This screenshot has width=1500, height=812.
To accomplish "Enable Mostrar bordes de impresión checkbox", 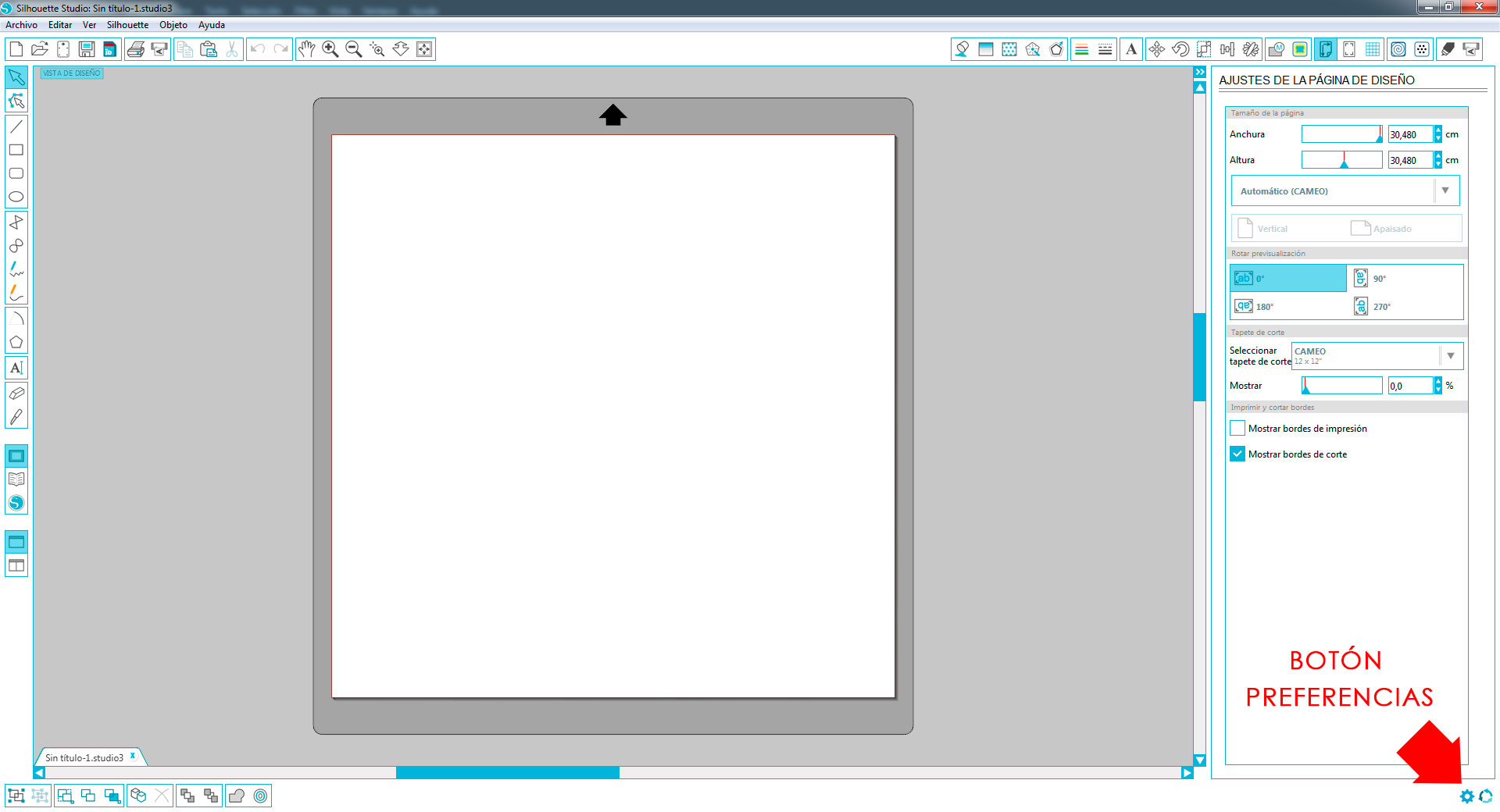I will pyautogui.click(x=1237, y=428).
